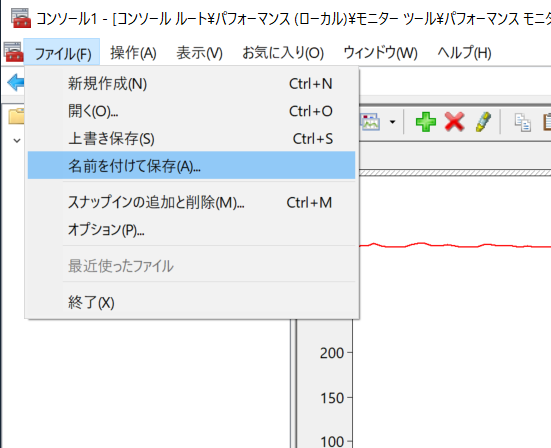Click the folder icon in tree pane
This screenshot has height=448, width=551.
click(x=16, y=116)
